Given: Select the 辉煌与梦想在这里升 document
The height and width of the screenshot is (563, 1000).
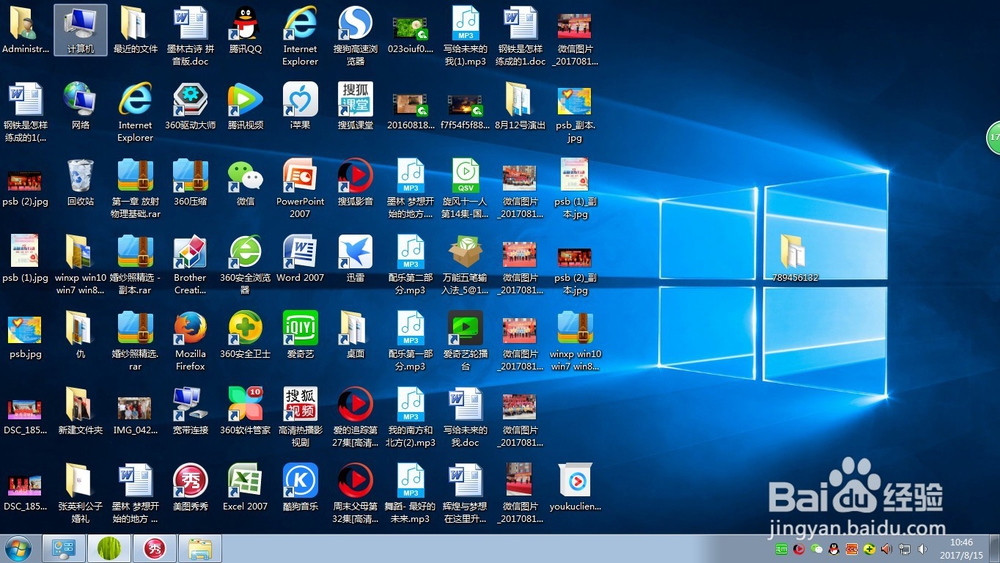Looking at the screenshot, I should click(466, 493).
